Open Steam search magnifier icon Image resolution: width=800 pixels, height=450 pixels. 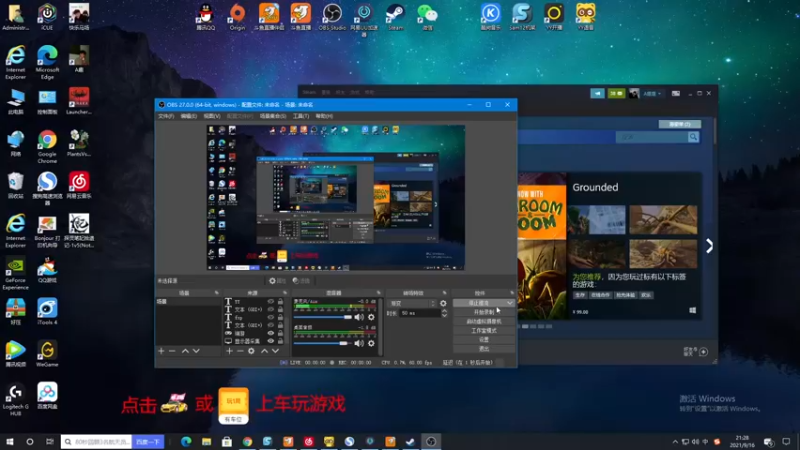pyautogui.click(x=693, y=137)
